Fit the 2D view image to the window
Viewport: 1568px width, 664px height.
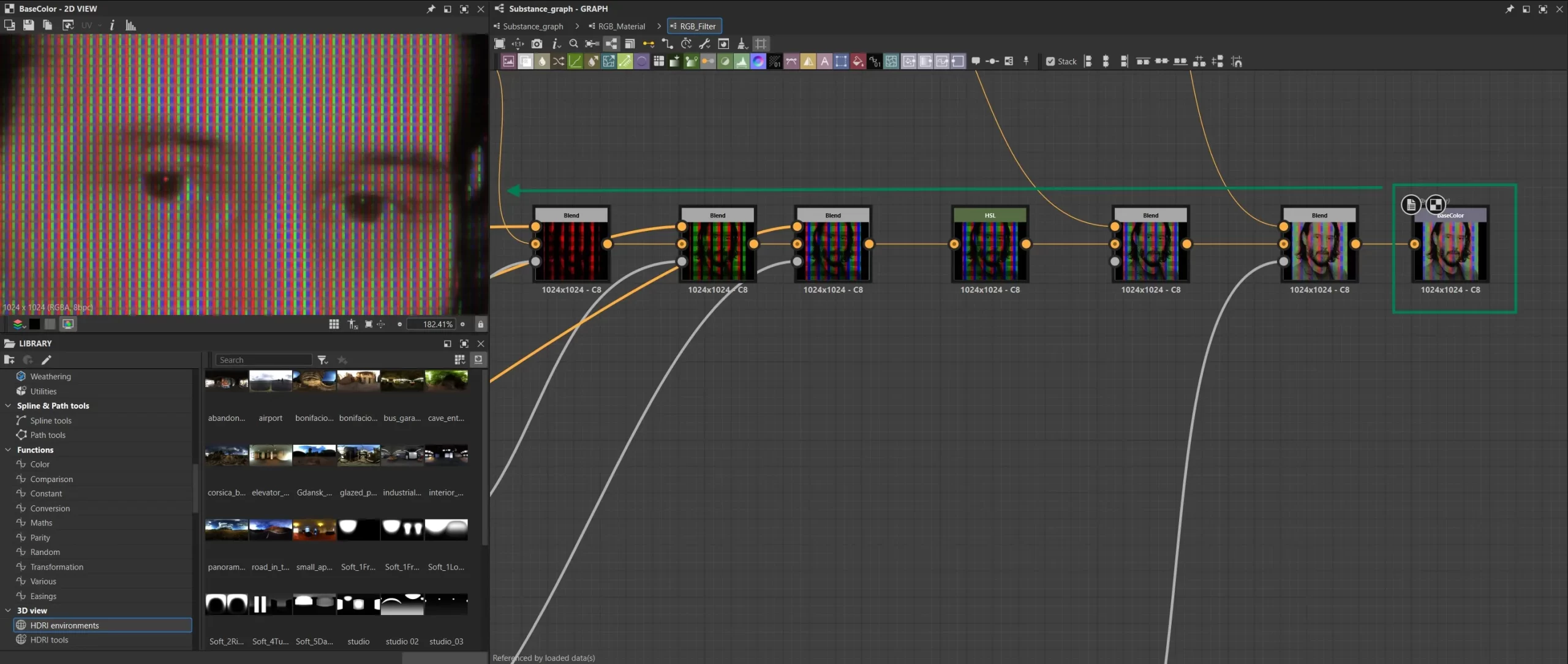click(368, 324)
